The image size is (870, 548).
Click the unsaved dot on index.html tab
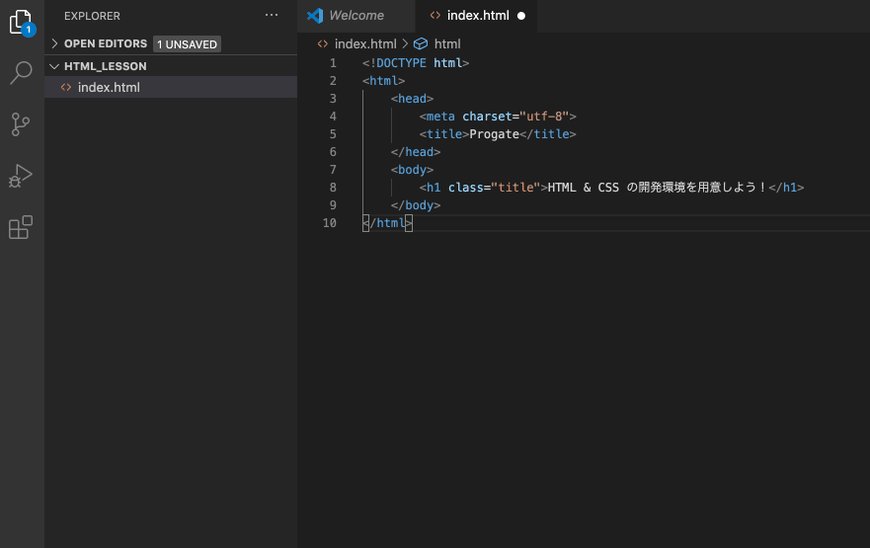click(x=521, y=16)
